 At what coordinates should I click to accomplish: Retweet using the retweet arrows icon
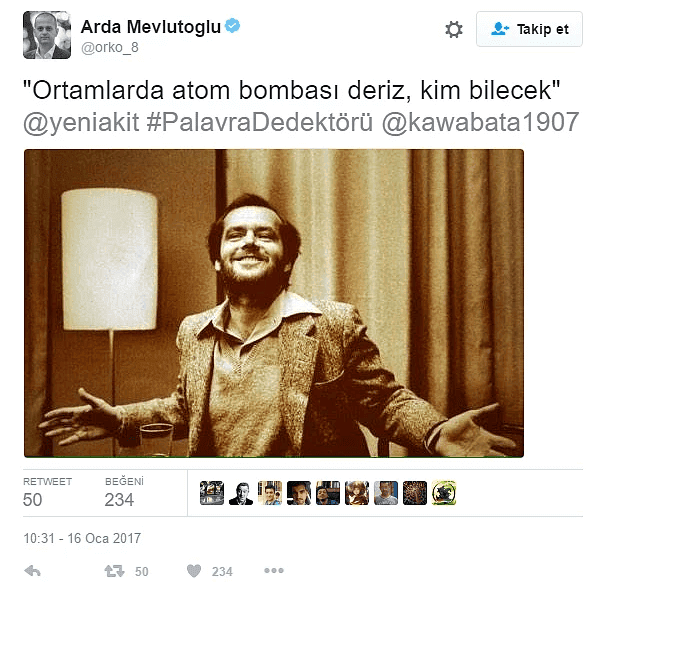pyautogui.click(x=114, y=571)
